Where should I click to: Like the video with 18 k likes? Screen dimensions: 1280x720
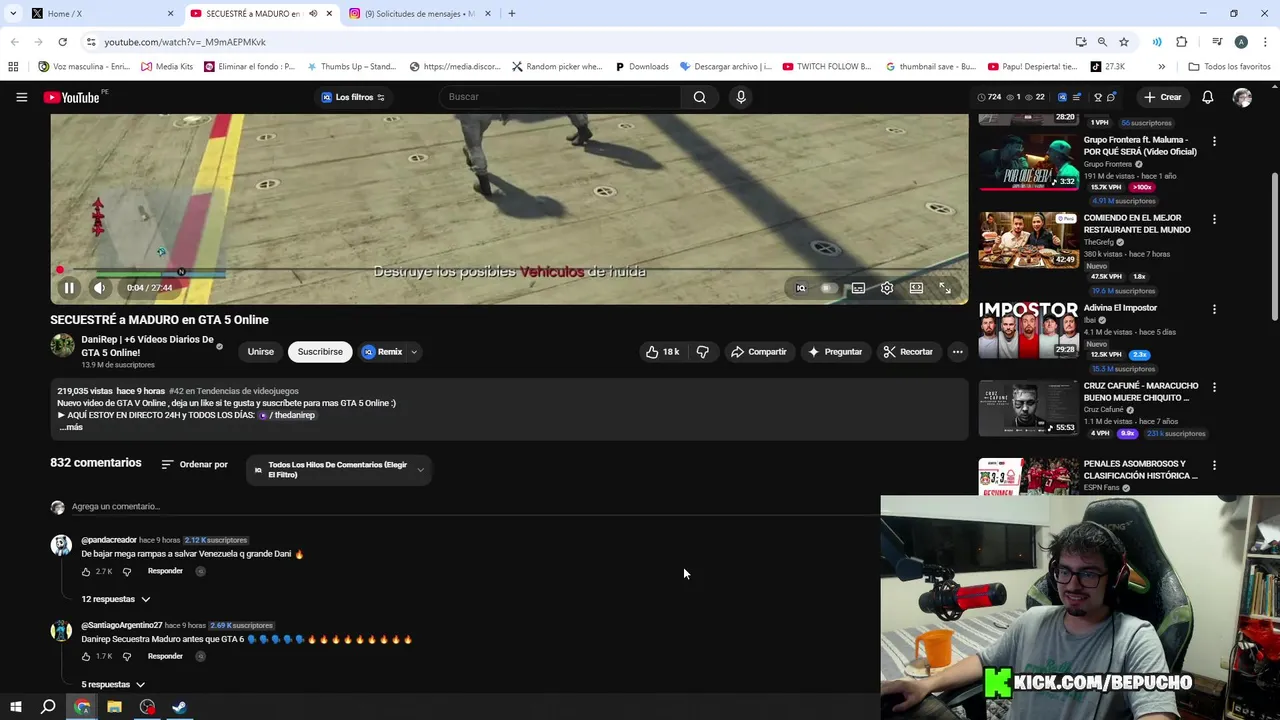click(662, 352)
